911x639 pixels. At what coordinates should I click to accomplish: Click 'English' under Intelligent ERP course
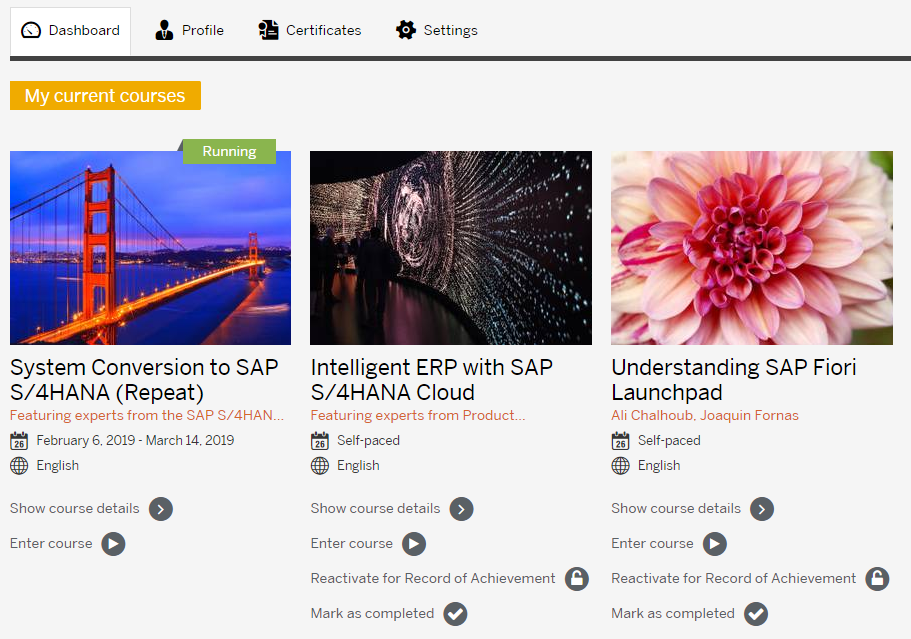click(x=358, y=465)
